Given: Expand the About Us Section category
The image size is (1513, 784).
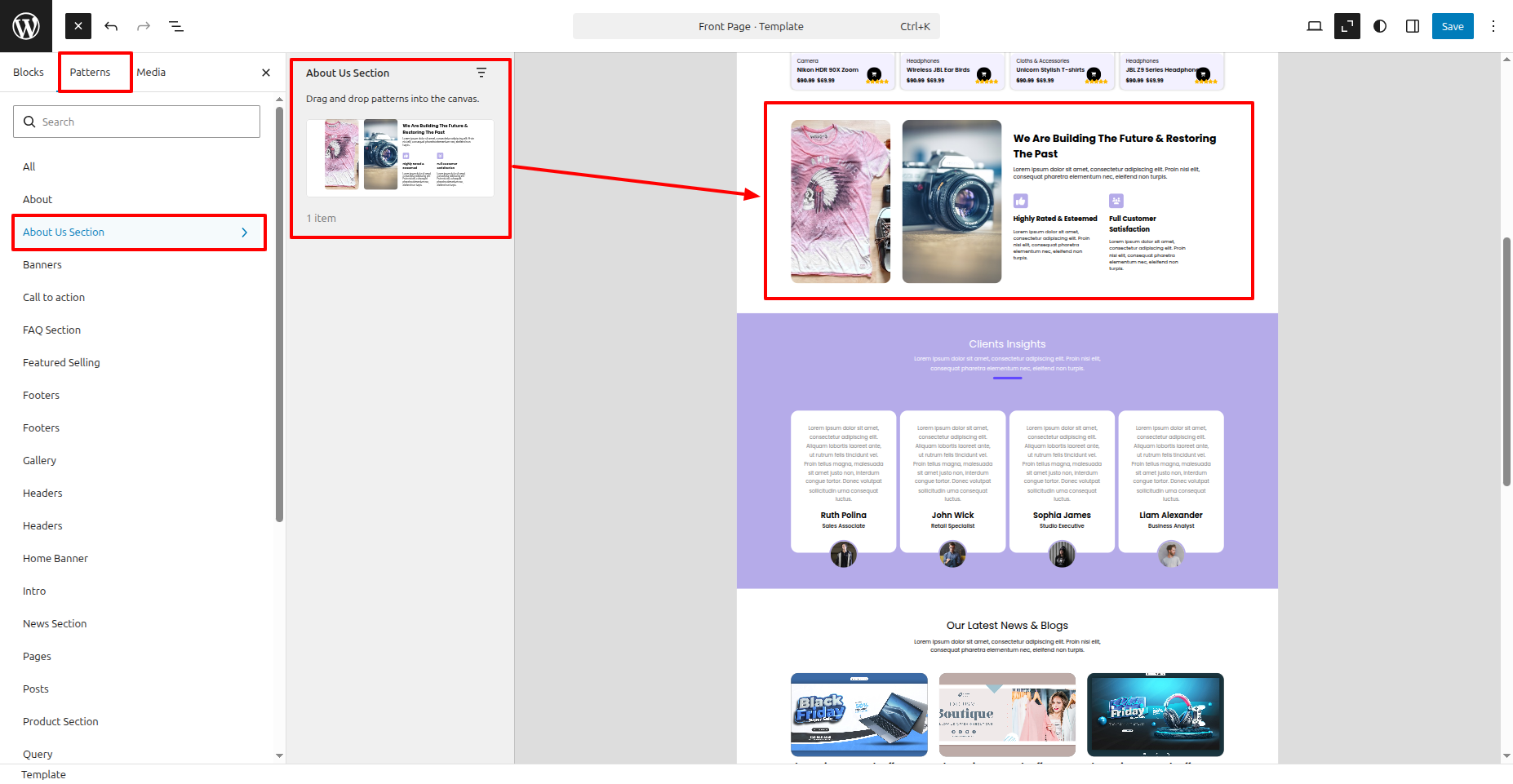Looking at the screenshot, I should (x=137, y=233).
